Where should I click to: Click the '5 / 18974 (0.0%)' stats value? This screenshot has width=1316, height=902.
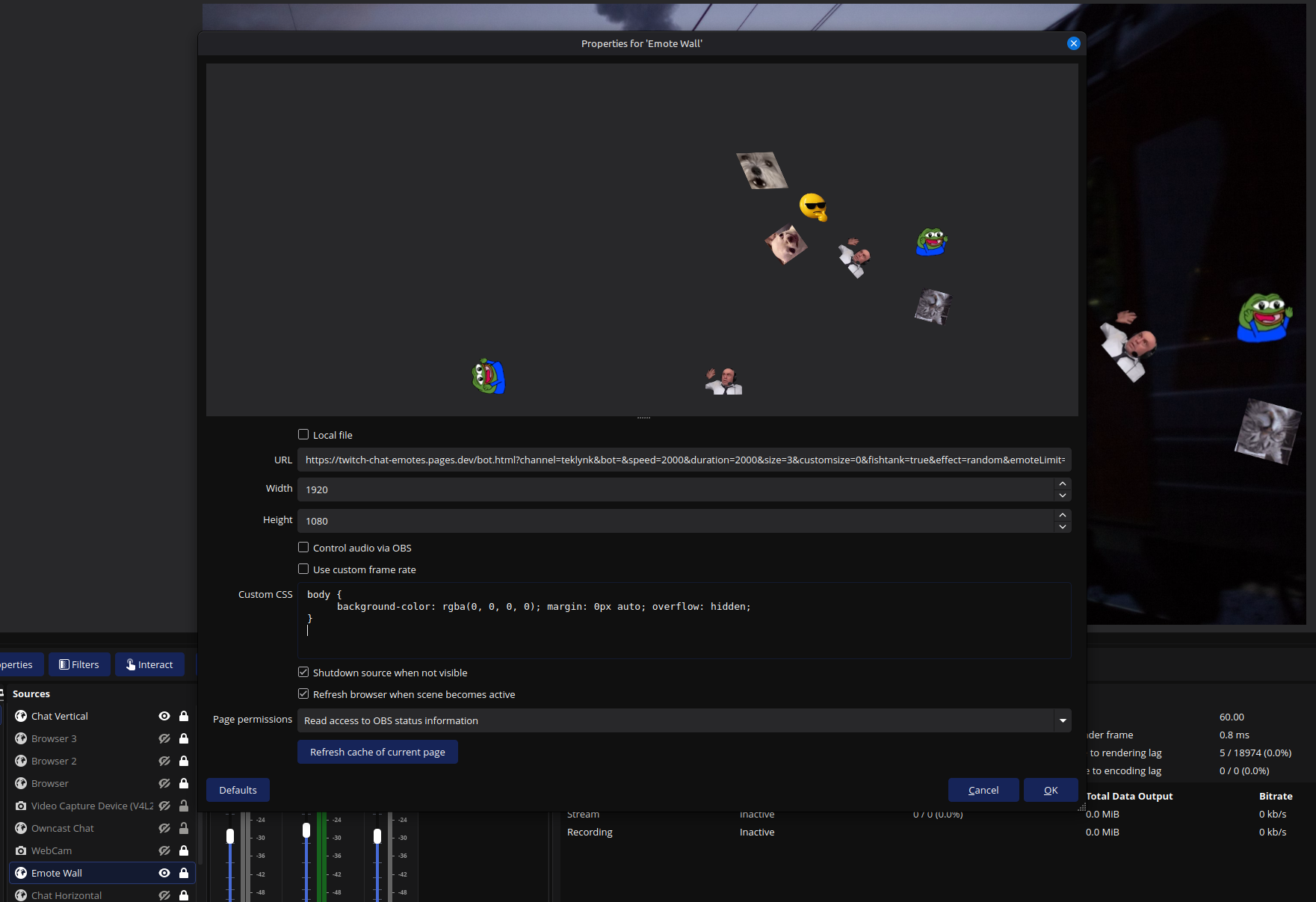pos(1255,753)
